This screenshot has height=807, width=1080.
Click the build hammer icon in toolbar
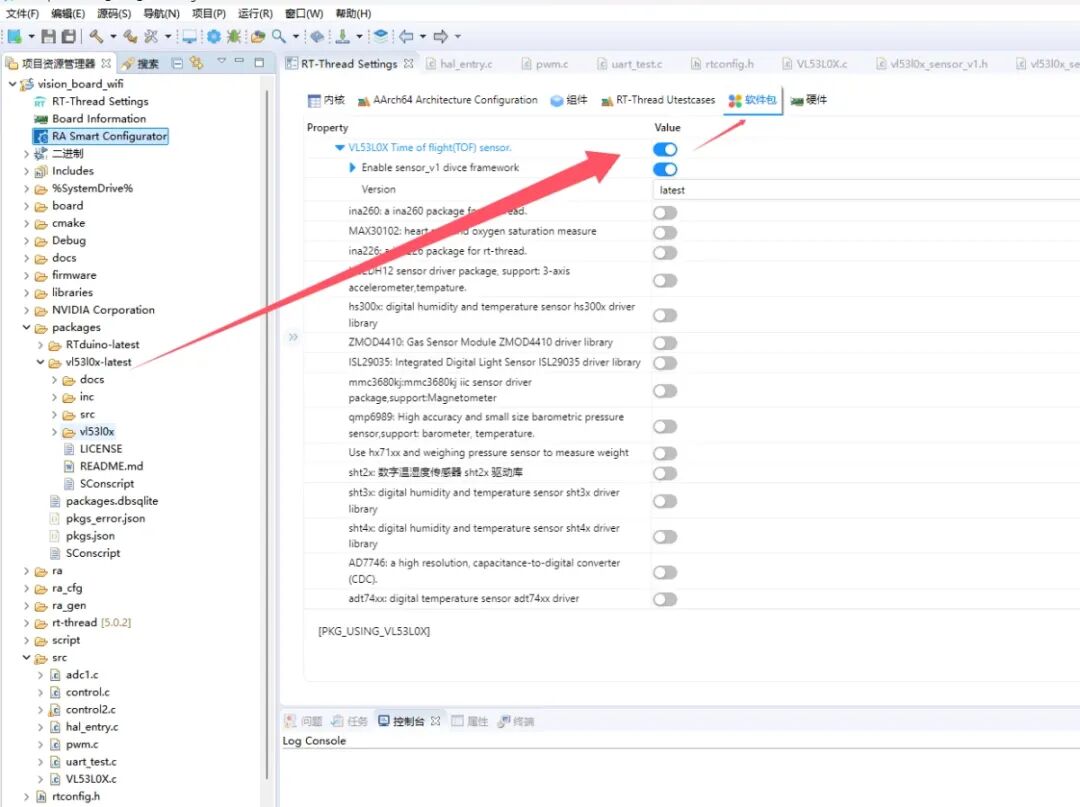[96, 36]
